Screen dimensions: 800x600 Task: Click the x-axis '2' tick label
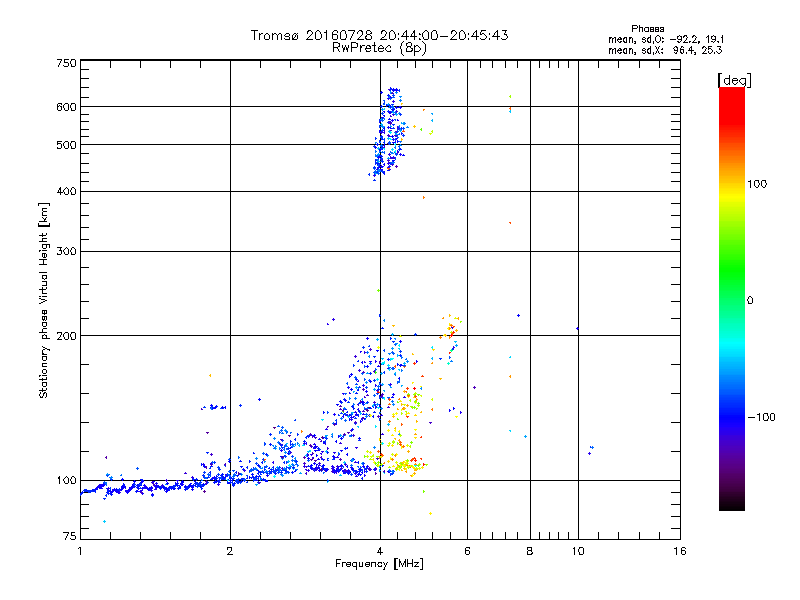230,551
